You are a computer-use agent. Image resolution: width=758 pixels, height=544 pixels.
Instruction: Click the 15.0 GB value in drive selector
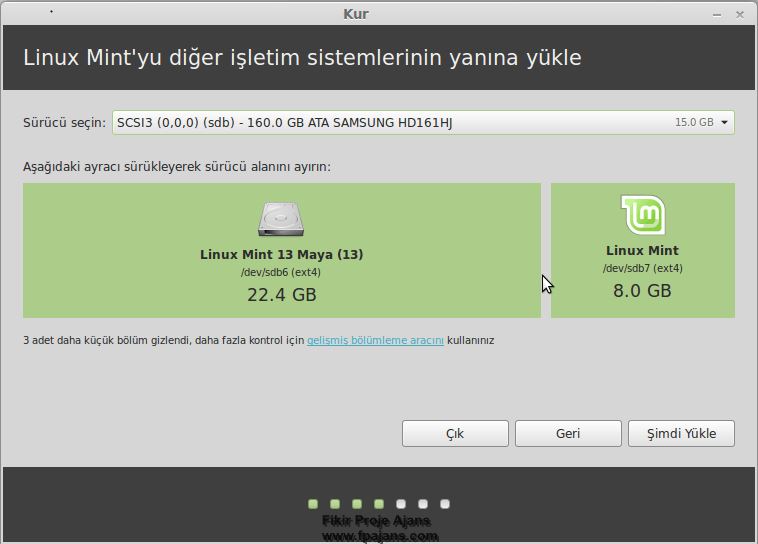point(694,122)
